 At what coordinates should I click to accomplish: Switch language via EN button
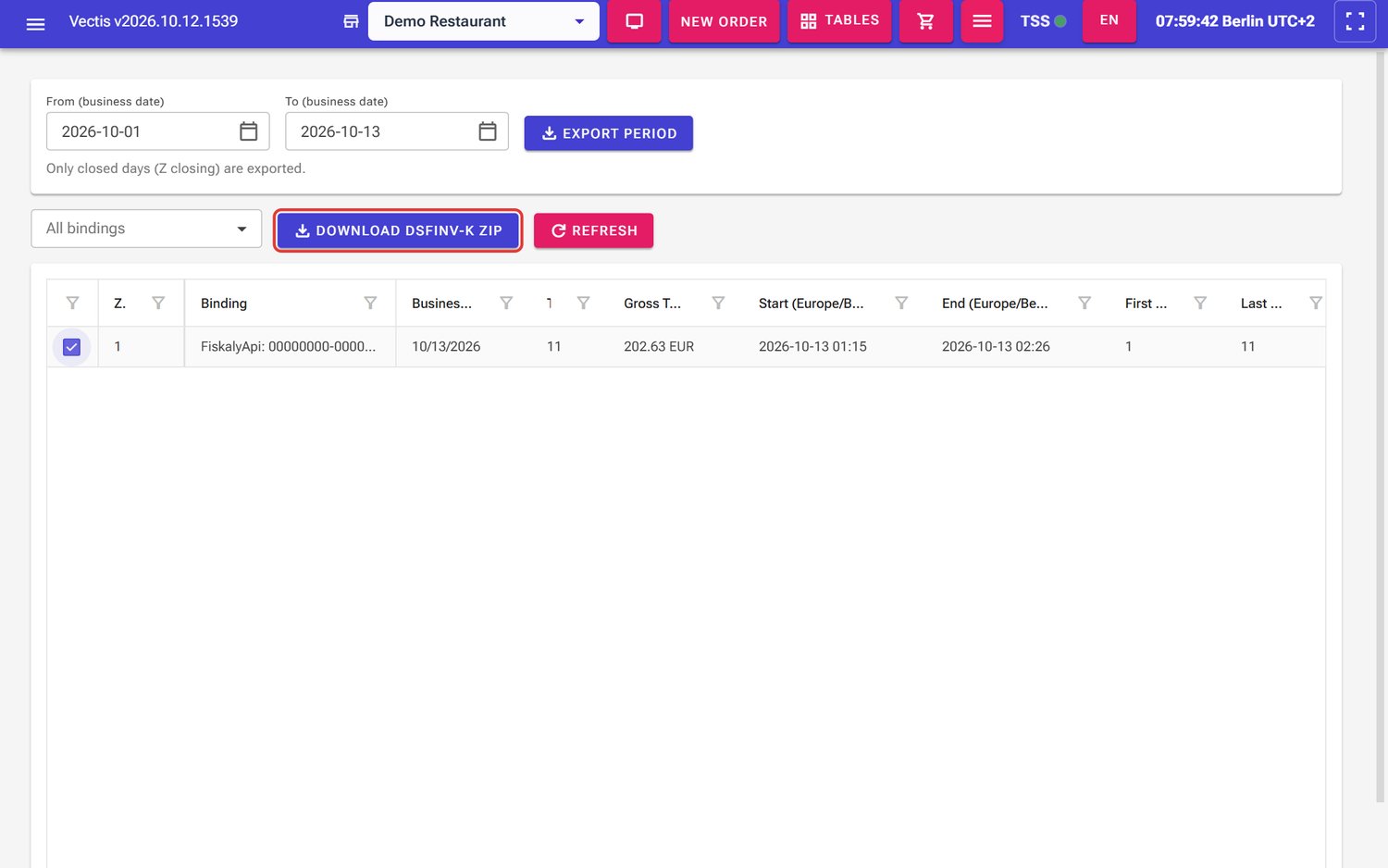tap(1109, 21)
